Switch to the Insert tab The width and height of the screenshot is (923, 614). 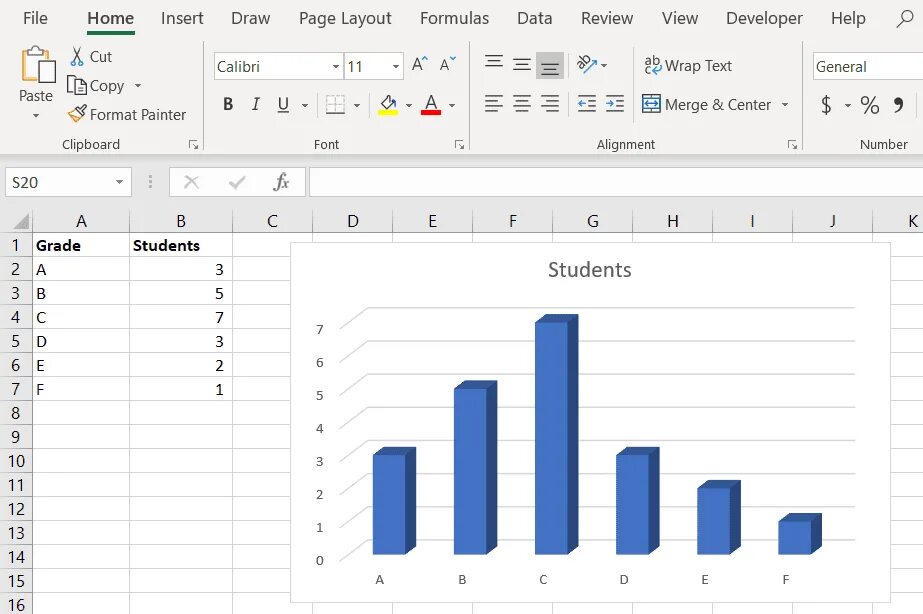182,18
